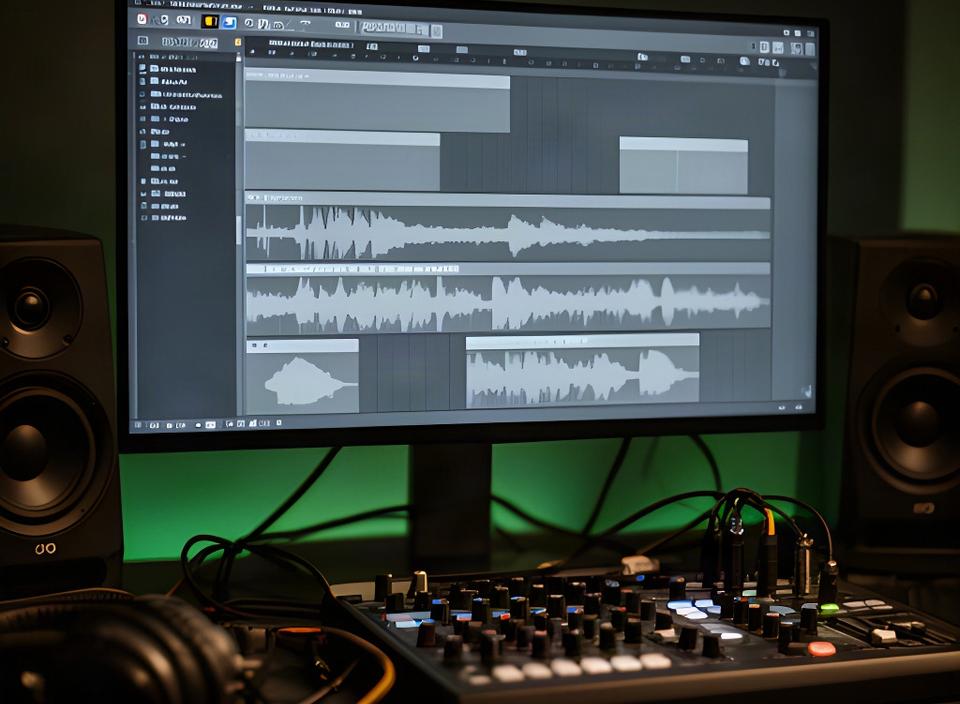Select the left clip on the second track
Viewport: 960px width, 704px height.
tap(342, 160)
